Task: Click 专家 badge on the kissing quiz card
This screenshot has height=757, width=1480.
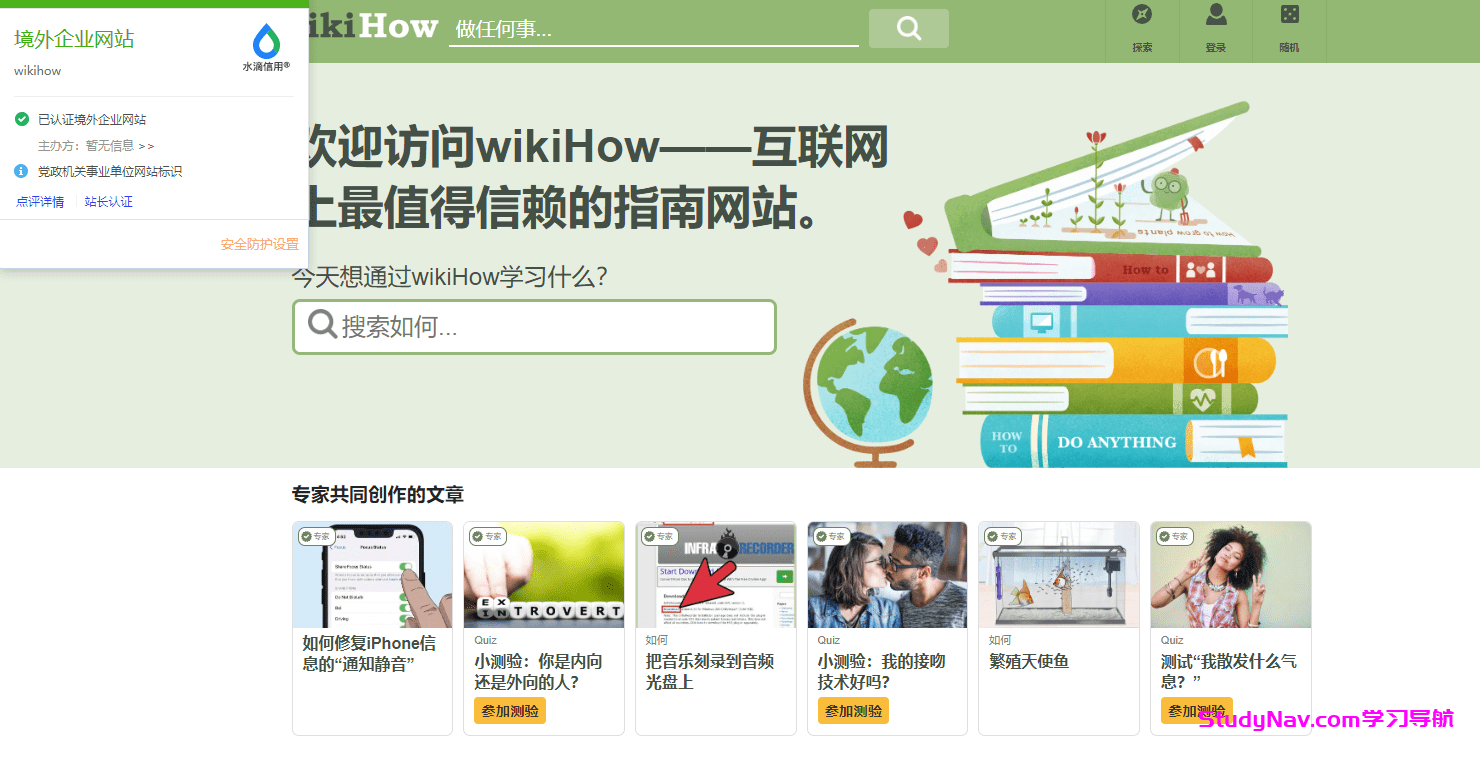Action: pos(832,536)
